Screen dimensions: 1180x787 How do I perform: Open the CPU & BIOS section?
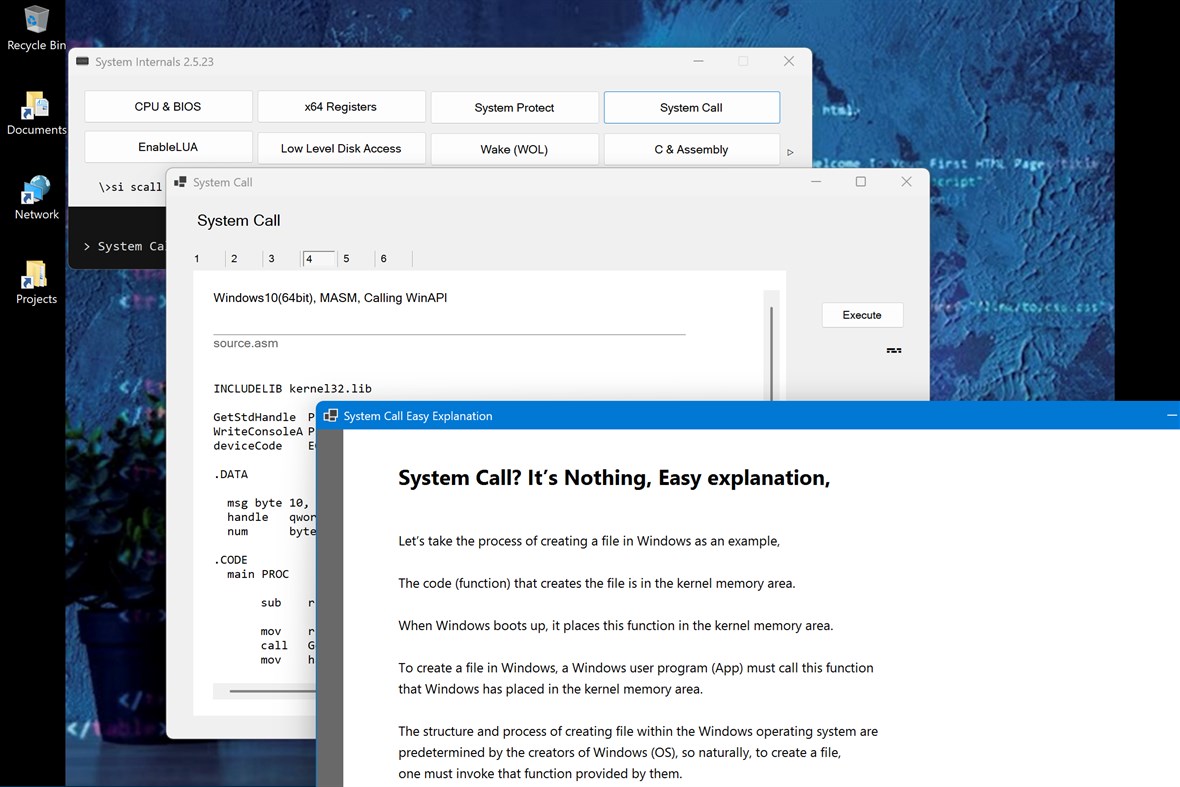167,106
